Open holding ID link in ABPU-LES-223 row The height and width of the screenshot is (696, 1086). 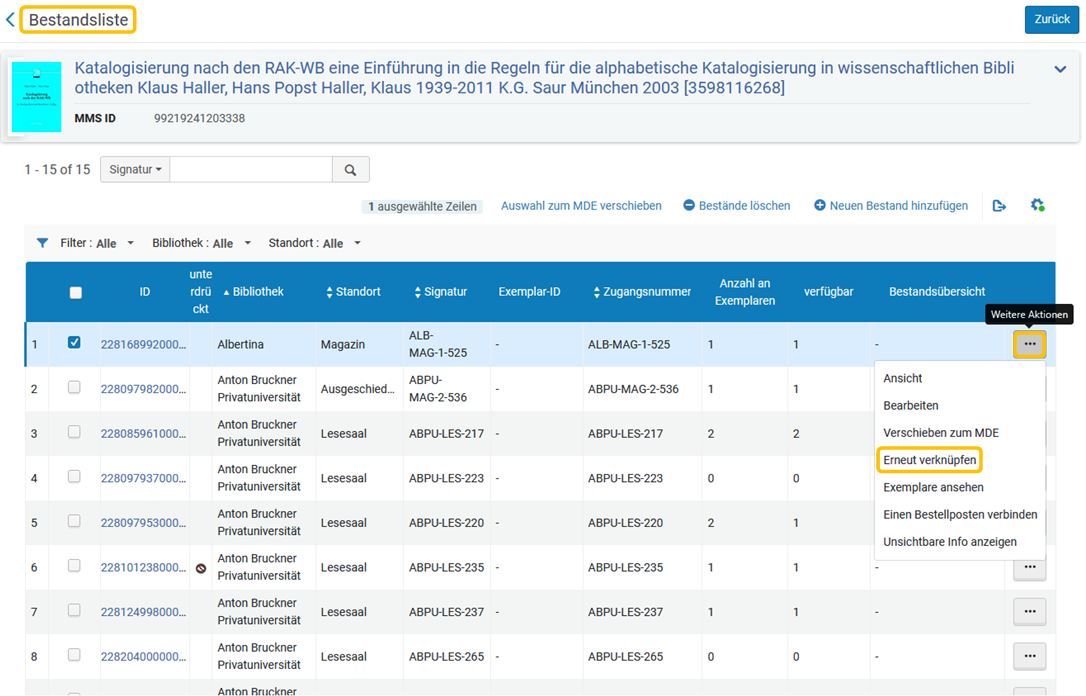(143, 478)
